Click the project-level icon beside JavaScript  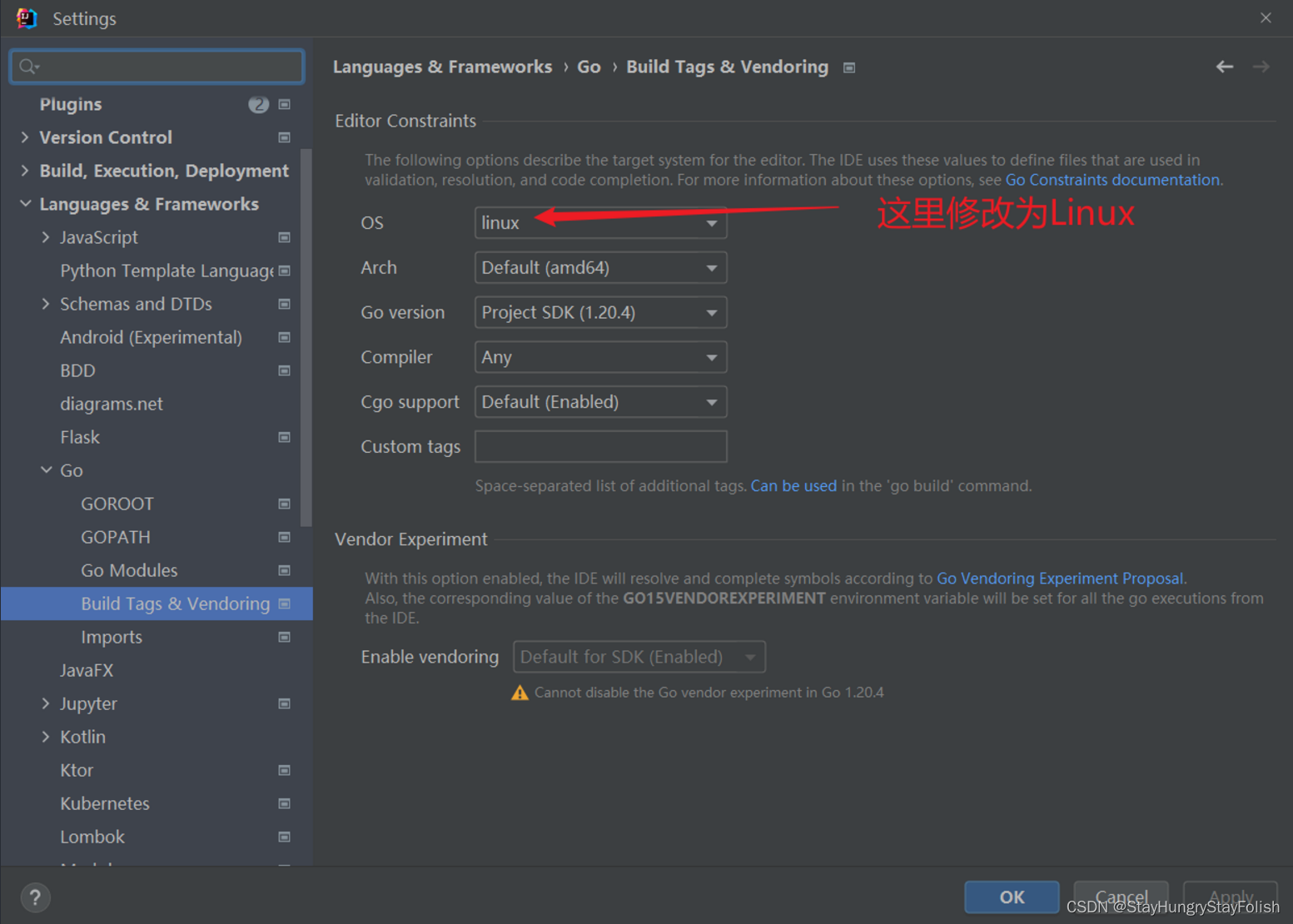284,237
